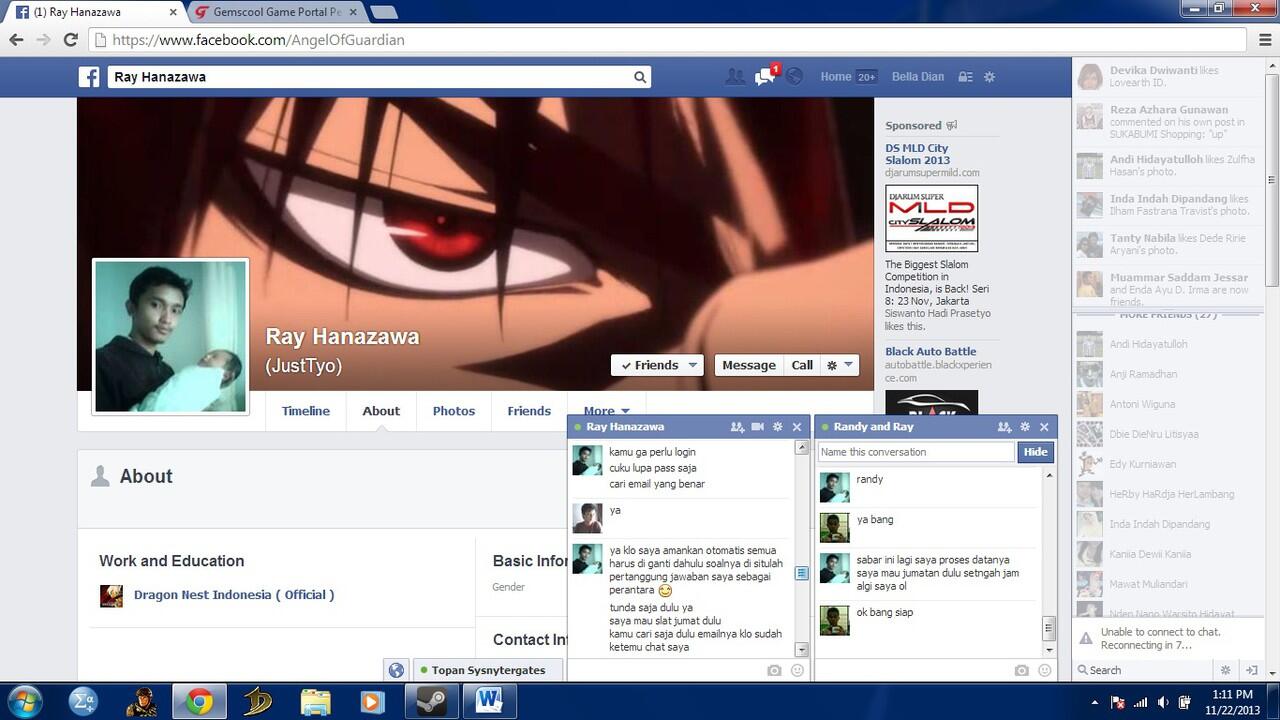This screenshot has height=720, width=1280.
Task: Click the MLD City Slalom ad image
Action: coord(932,218)
